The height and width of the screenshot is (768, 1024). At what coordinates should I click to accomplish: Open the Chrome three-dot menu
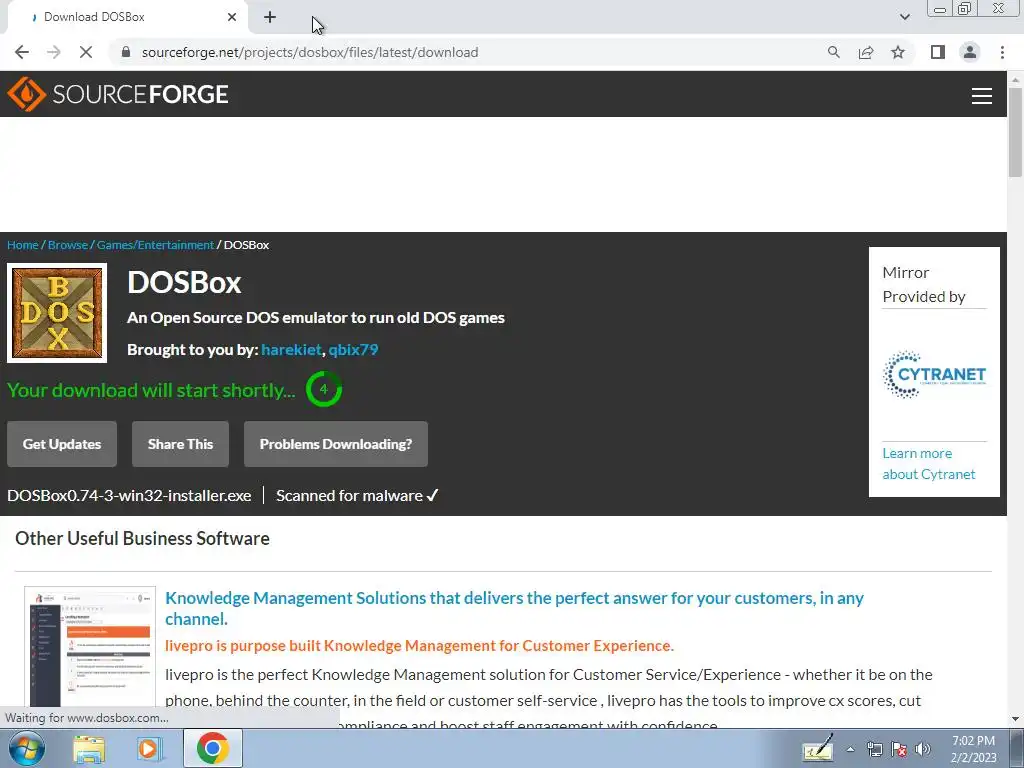[1002, 52]
